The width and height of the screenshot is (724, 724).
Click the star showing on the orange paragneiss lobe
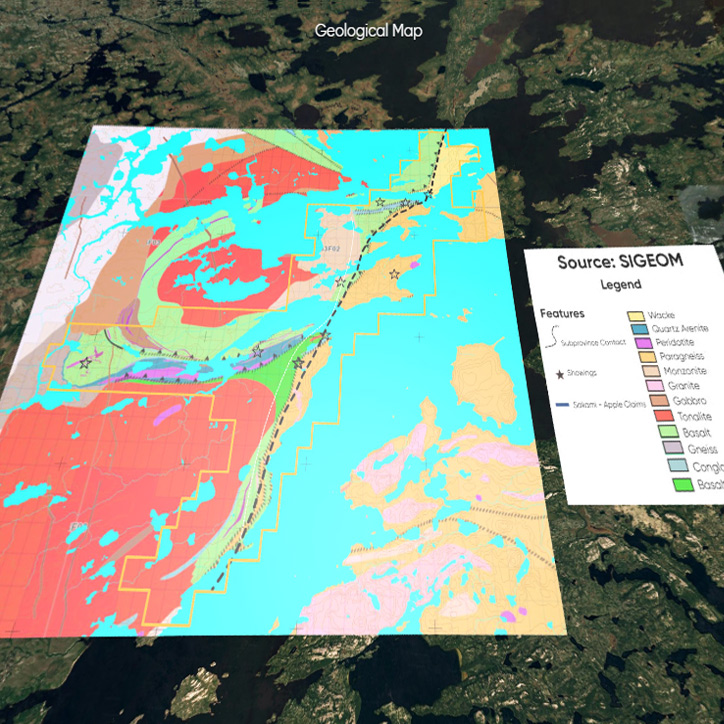[x=394, y=273]
